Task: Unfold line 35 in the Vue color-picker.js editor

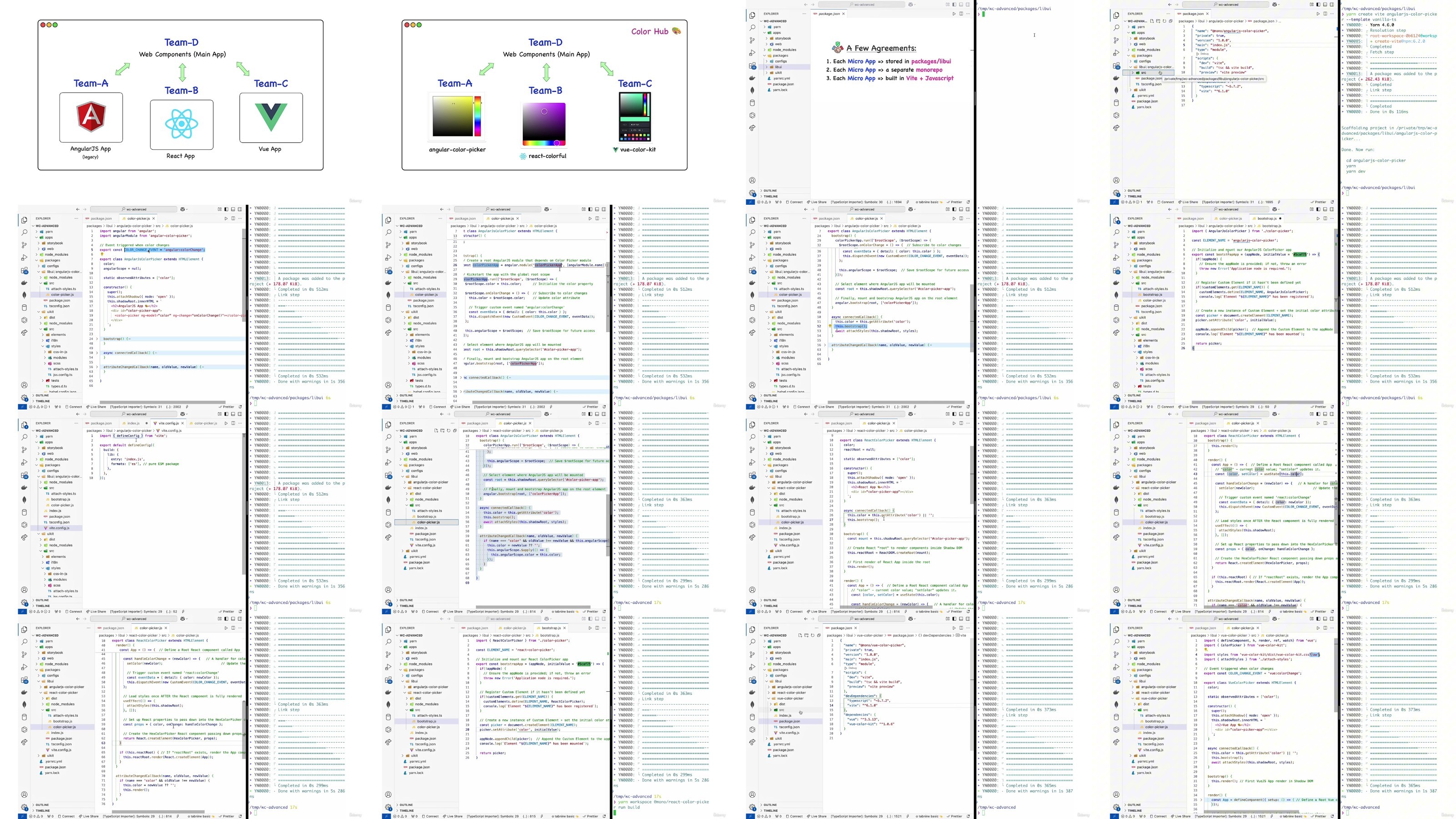Action: pos(1201,800)
